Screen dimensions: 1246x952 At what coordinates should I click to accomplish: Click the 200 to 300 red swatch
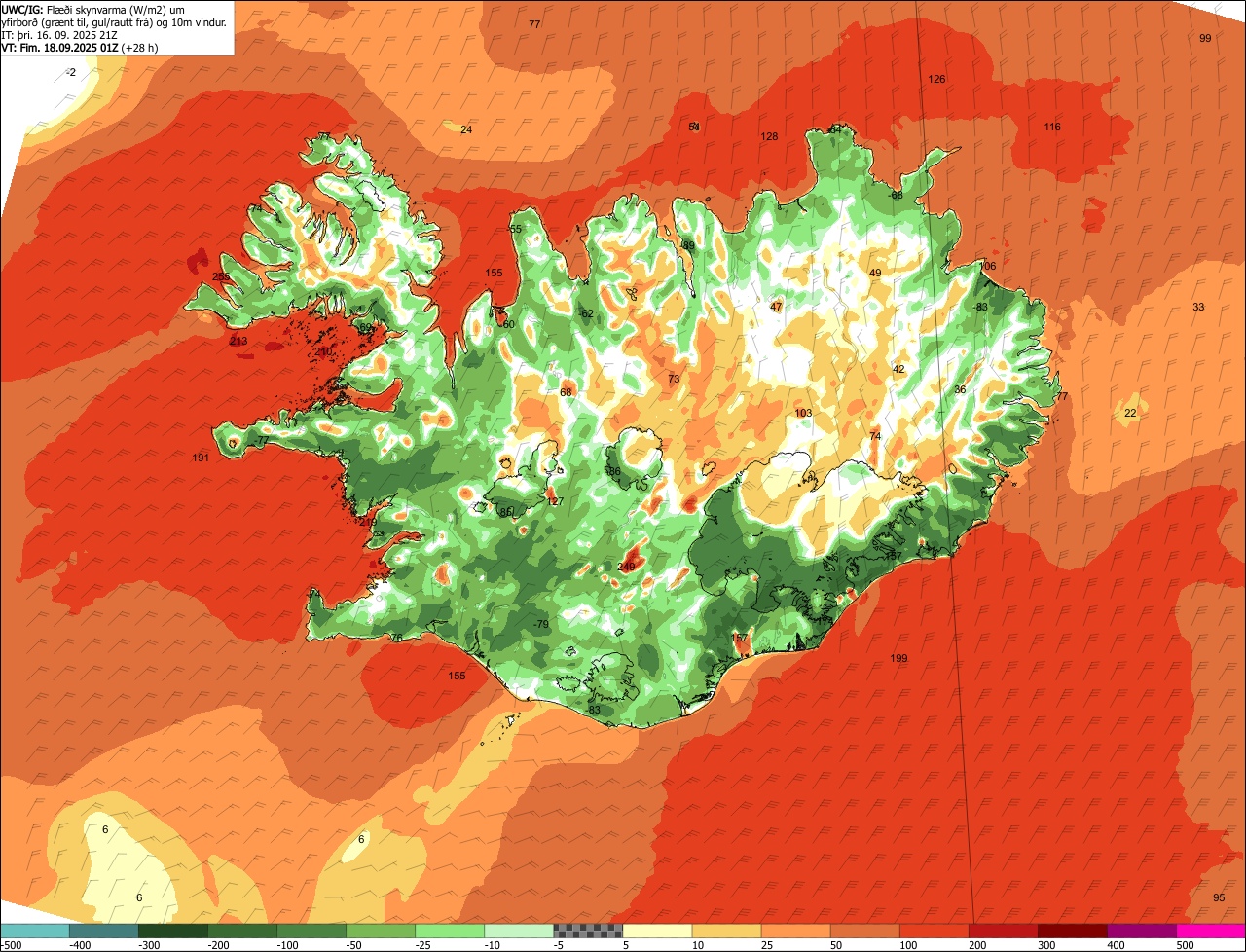[x=1003, y=931]
